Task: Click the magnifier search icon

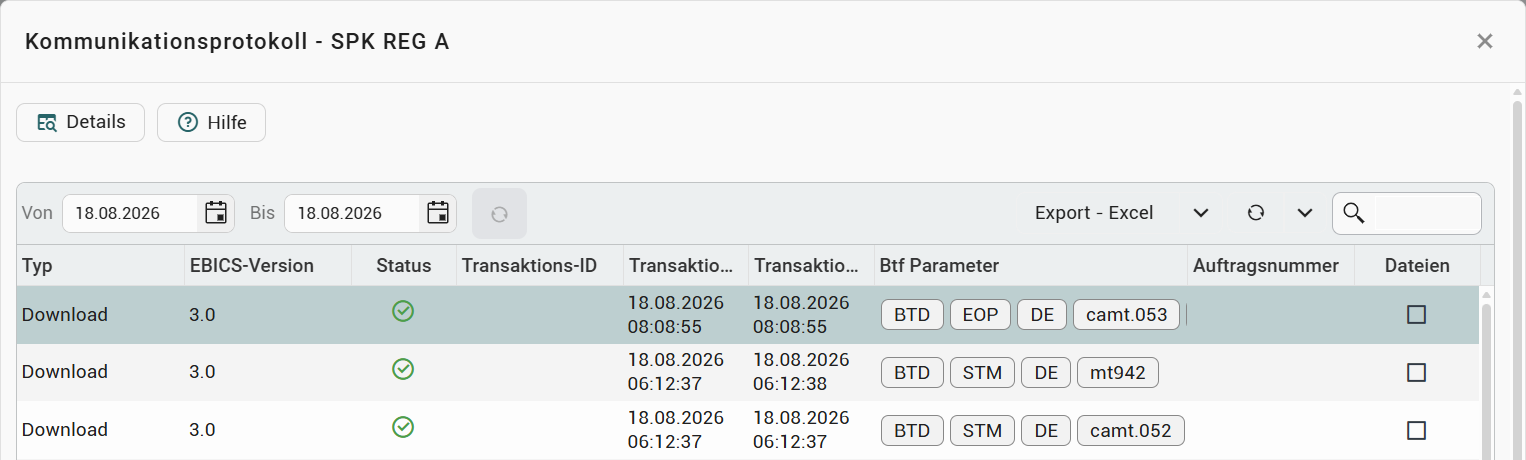Action: click(x=1354, y=213)
